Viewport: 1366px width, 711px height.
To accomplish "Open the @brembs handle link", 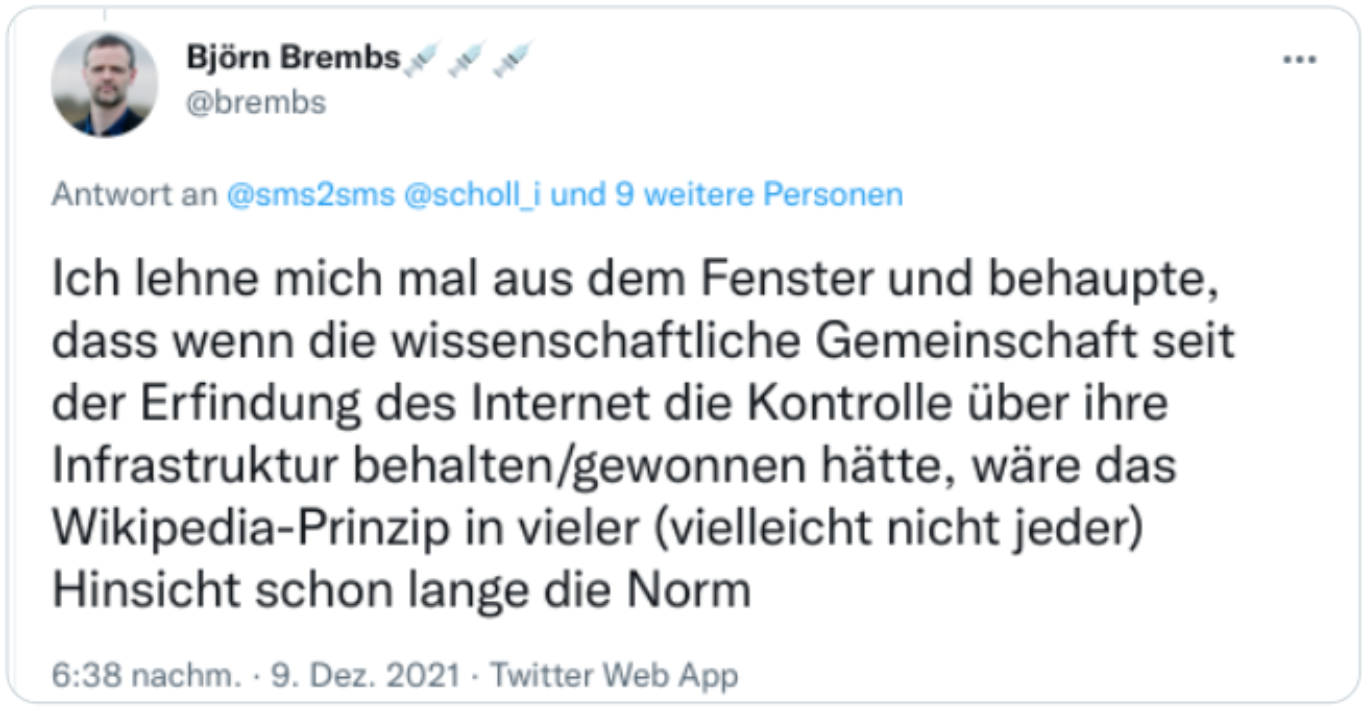I will pyautogui.click(x=256, y=102).
